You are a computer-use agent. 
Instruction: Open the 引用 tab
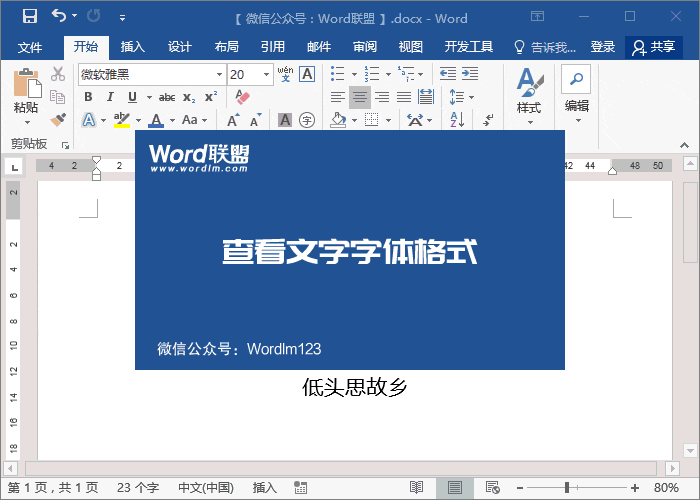[273, 47]
